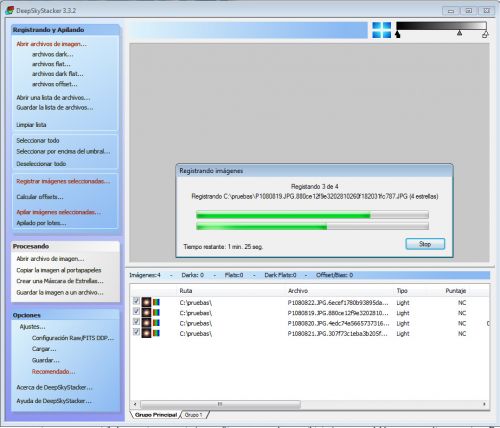
Task: Sort list by 'Tipo' column header
Action: (x=402, y=291)
